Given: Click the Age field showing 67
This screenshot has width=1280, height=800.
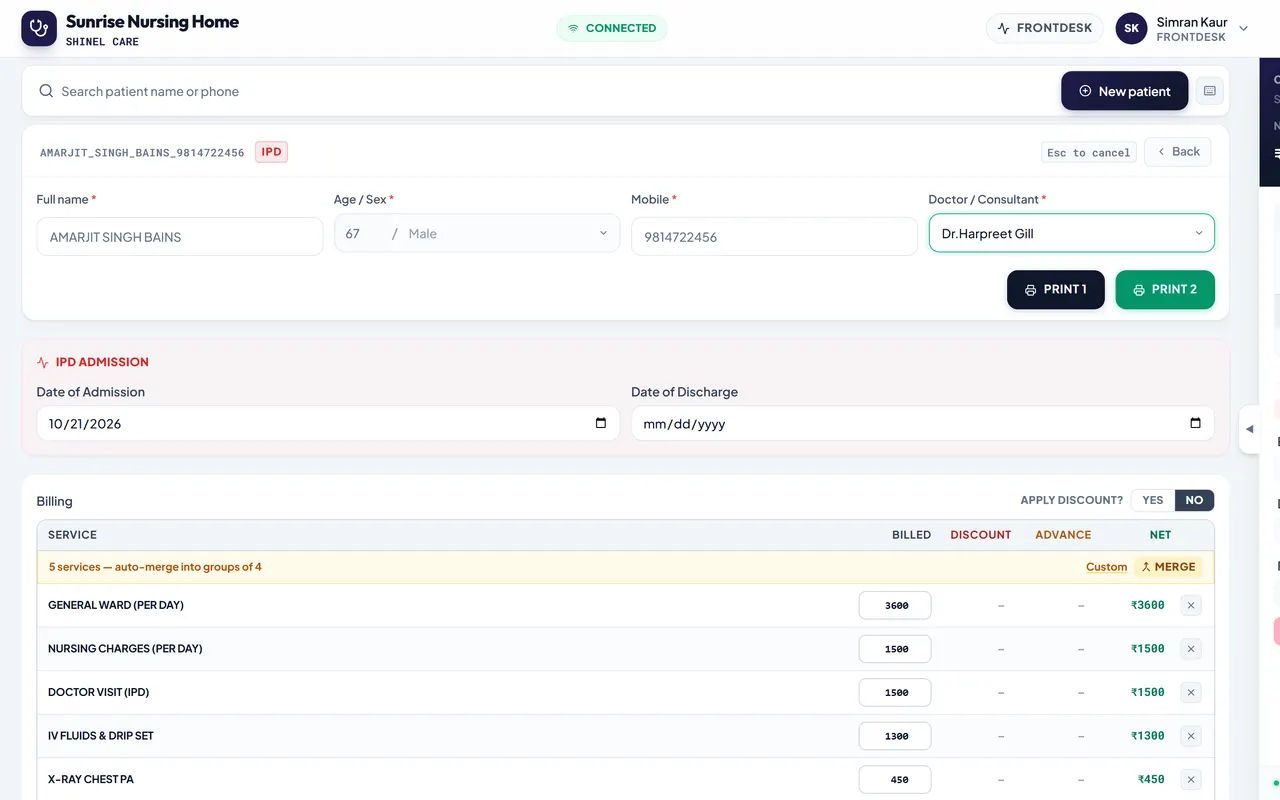Looking at the screenshot, I should tap(360, 233).
